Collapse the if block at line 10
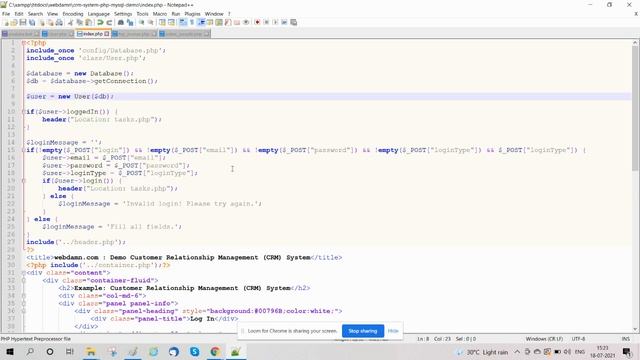 (24, 111)
